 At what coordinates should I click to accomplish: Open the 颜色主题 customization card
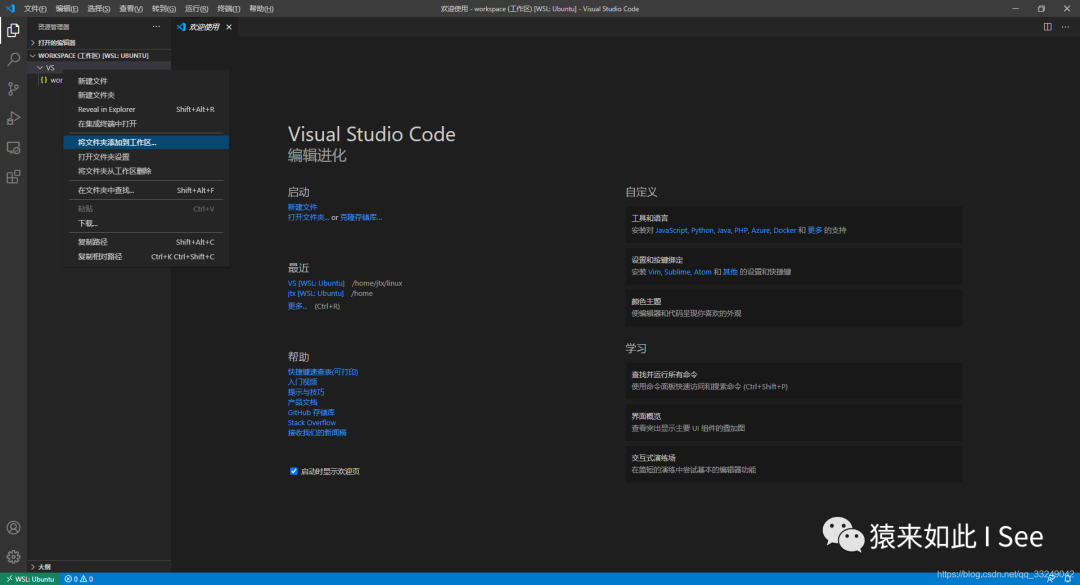(x=794, y=307)
